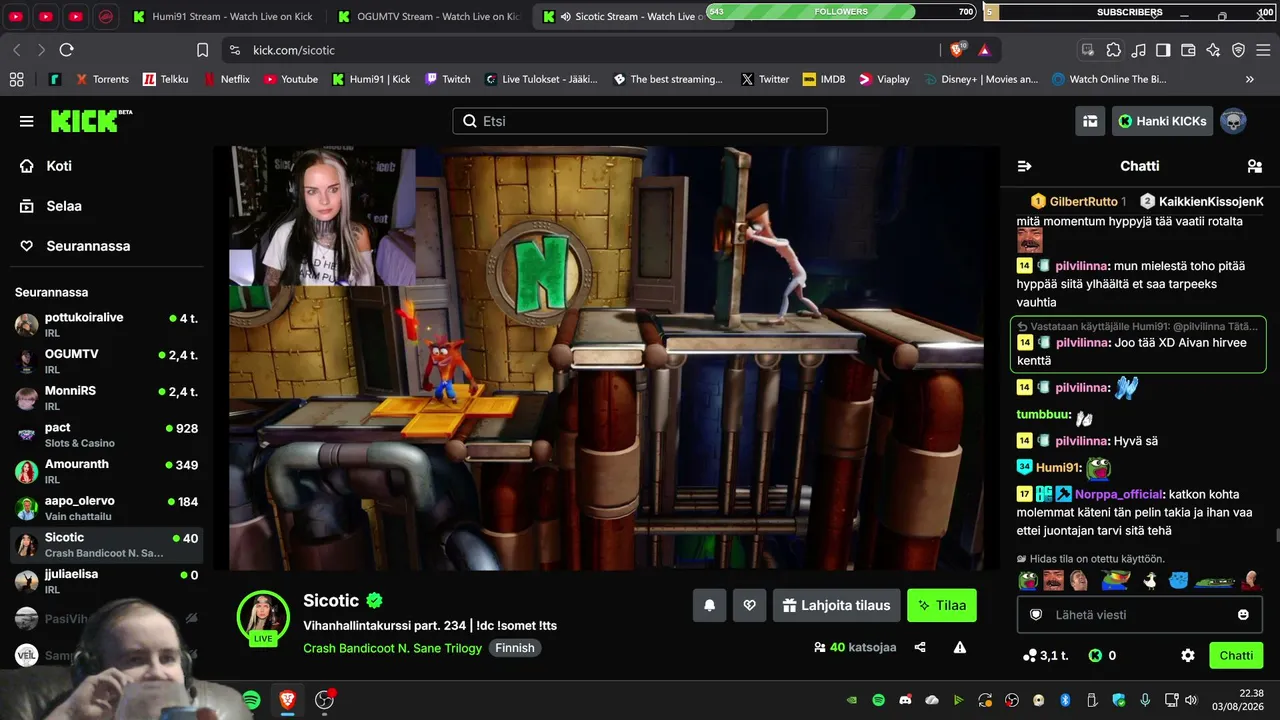The width and height of the screenshot is (1280, 720).
Task: Click the KICKs balance icon showing 0
Action: coord(1095,656)
